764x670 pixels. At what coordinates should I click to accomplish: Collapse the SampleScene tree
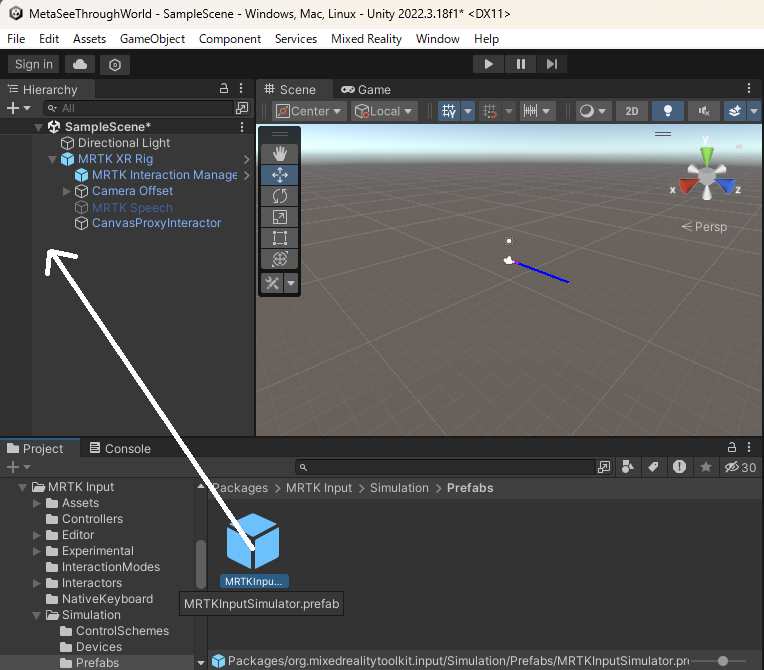(x=38, y=127)
